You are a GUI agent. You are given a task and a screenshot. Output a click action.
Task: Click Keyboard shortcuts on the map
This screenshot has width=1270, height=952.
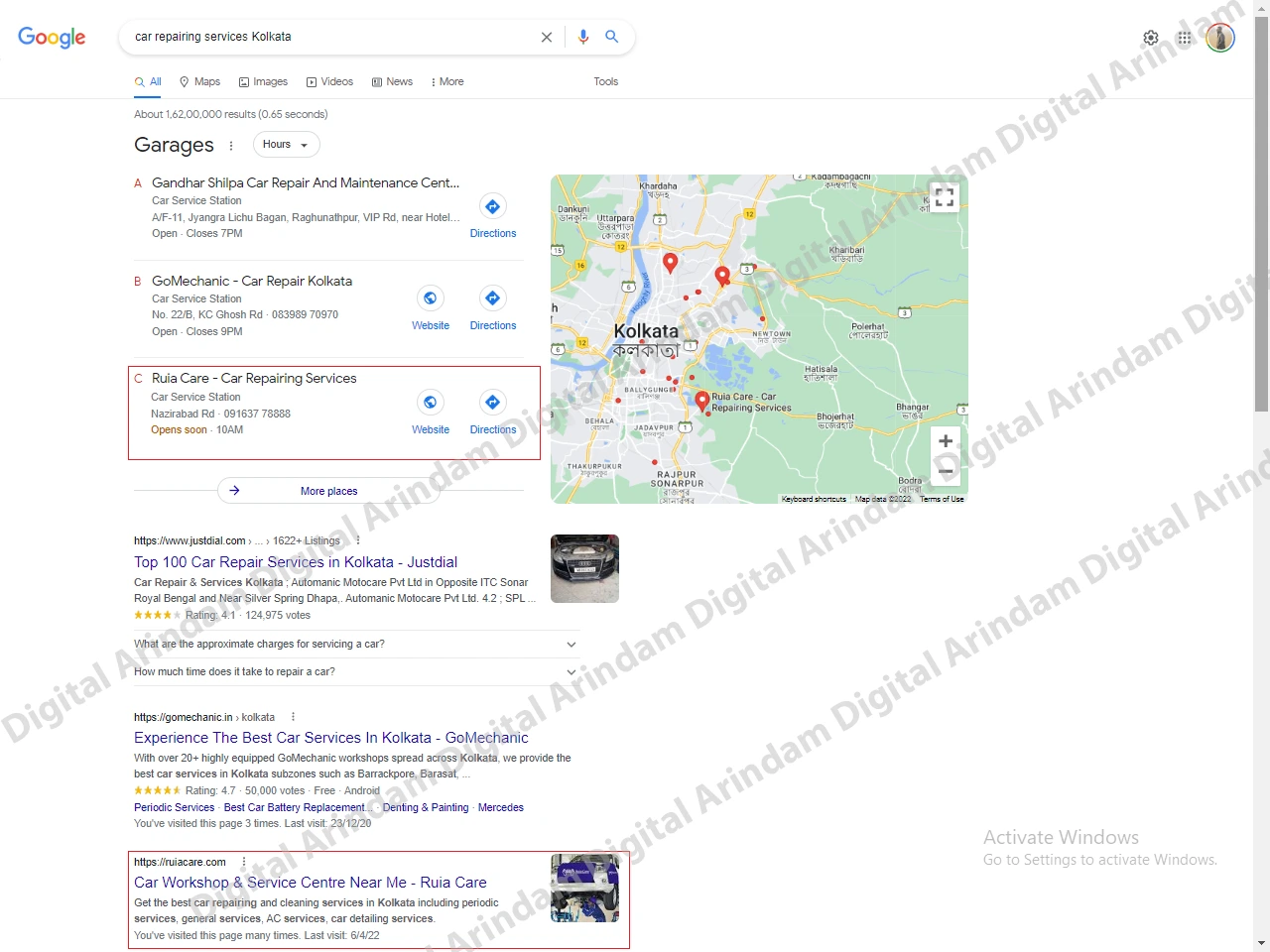[x=814, y=499]
